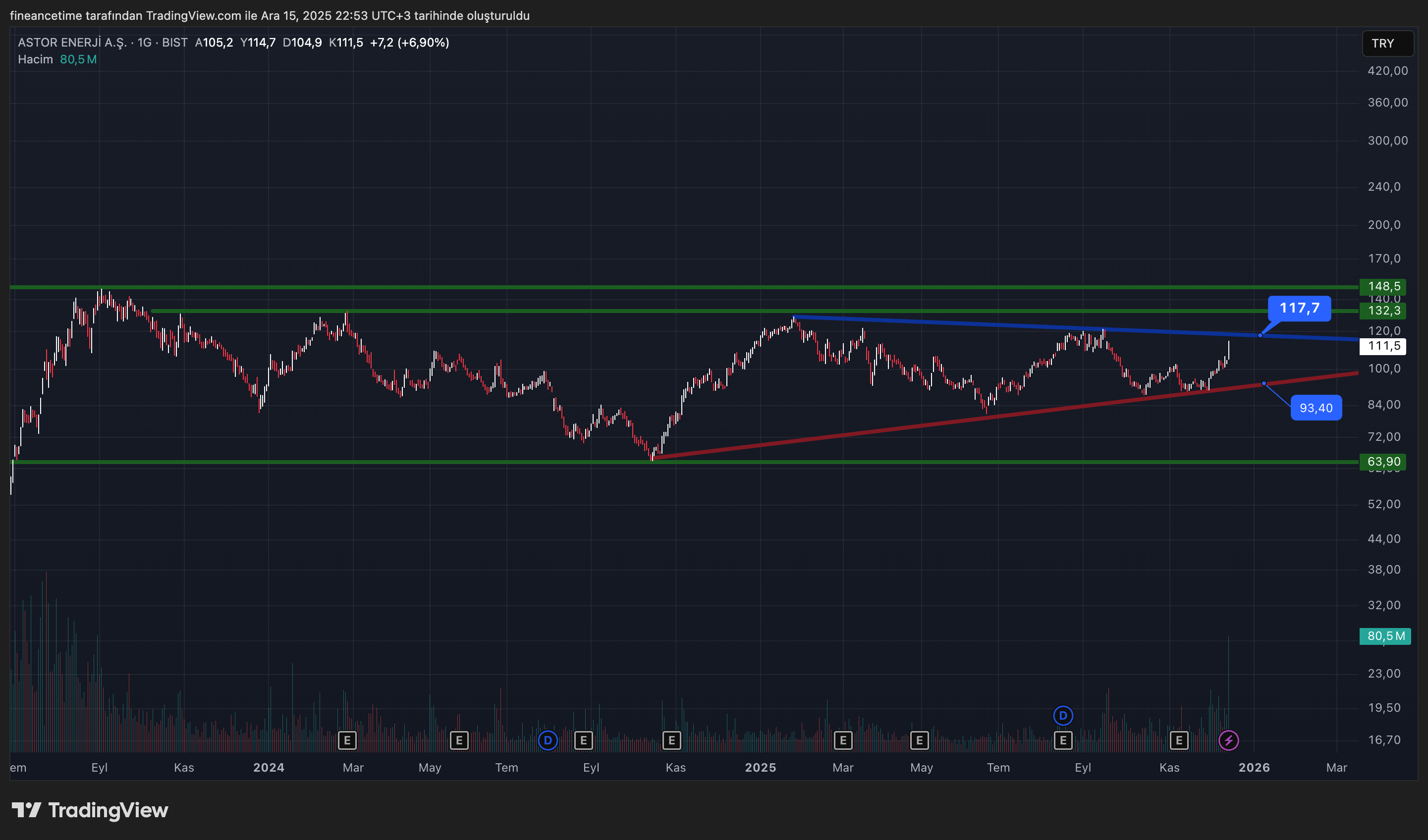Click the blue D dividend marker above 2025 E marker
Image resolution: width=1428 pixels, height=840 pixels.
1062,715
